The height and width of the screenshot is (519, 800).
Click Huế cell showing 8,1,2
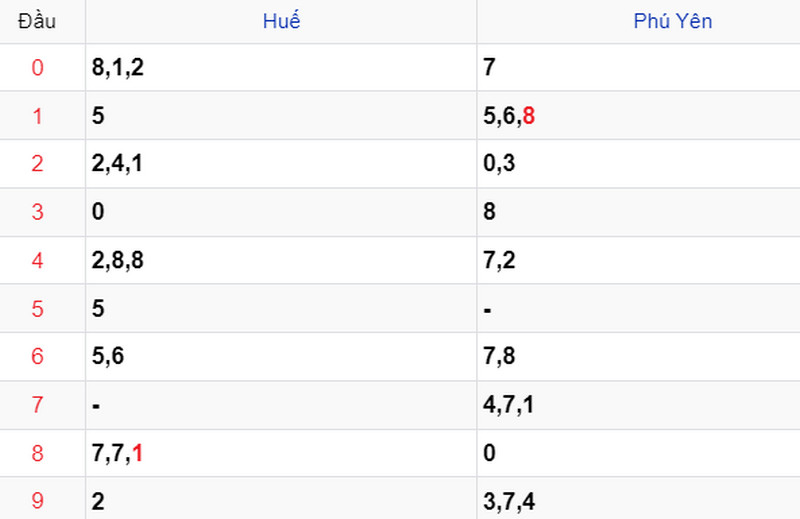pos(281,67)
